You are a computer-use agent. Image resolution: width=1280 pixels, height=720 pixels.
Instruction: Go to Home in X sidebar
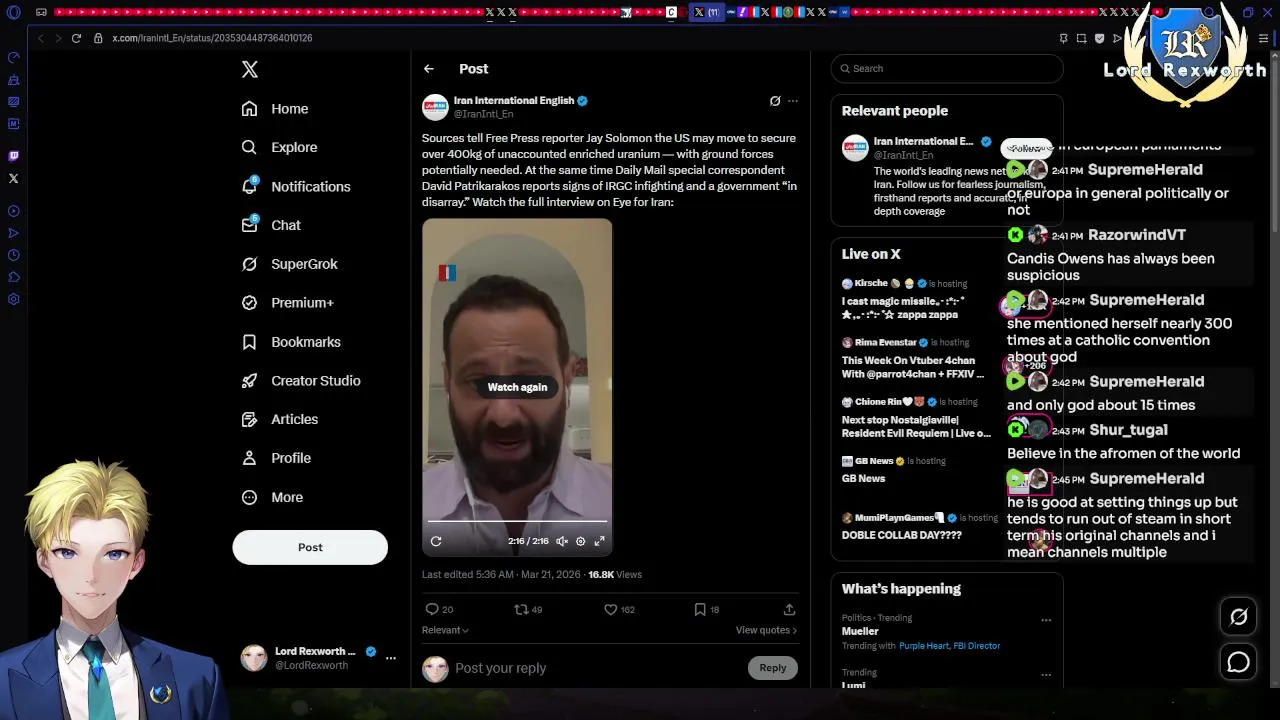point(275,109)
